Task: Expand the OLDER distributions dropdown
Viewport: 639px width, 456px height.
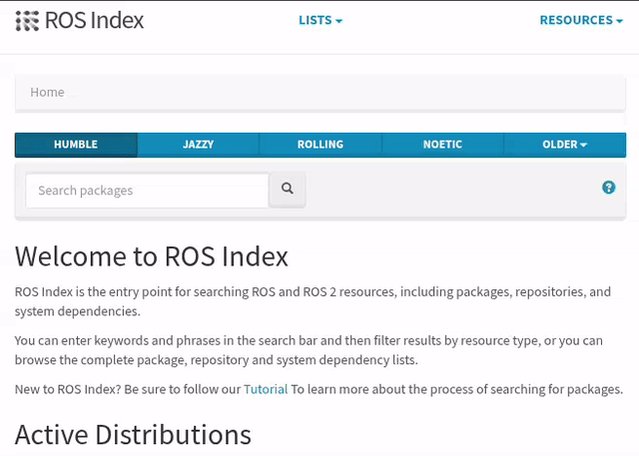Action: coord(565,145)
